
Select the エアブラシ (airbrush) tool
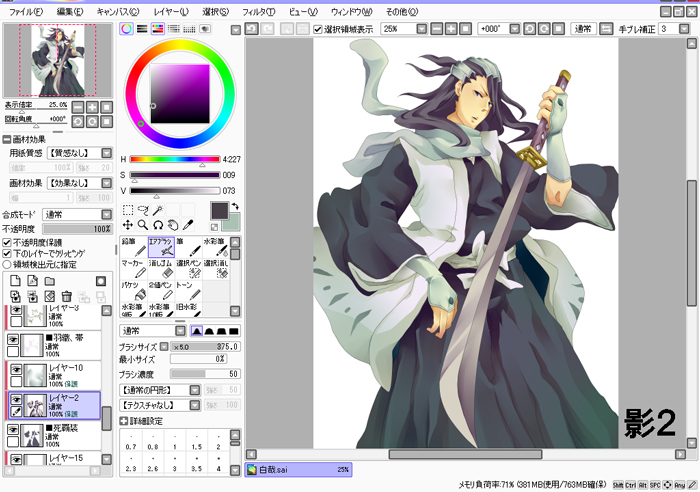pyautogui.click(x=161, y=246)
